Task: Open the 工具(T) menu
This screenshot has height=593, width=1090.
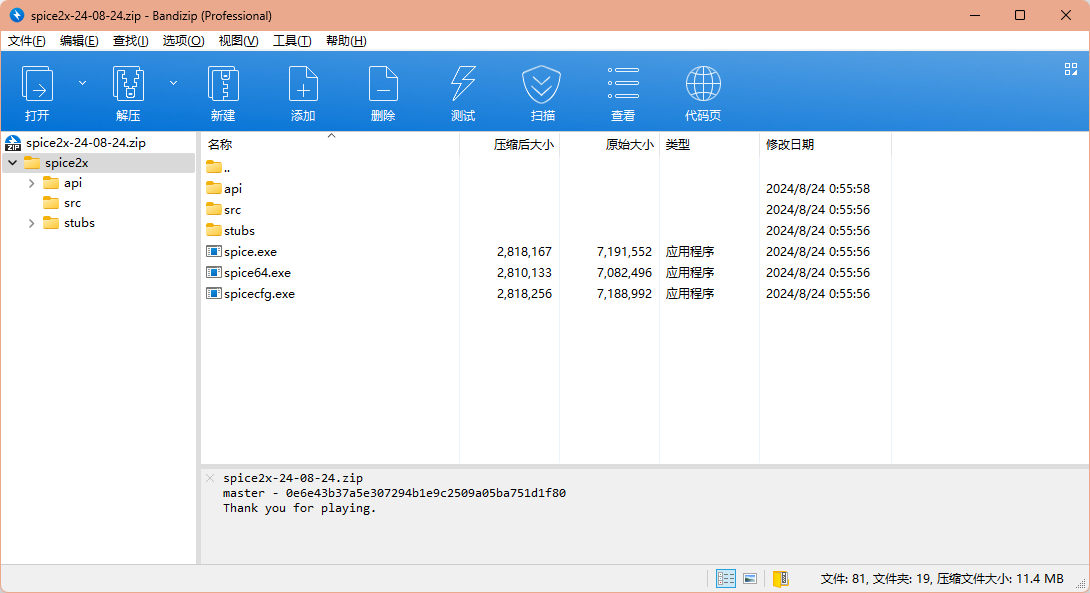Action: click(x=291, y=41)
